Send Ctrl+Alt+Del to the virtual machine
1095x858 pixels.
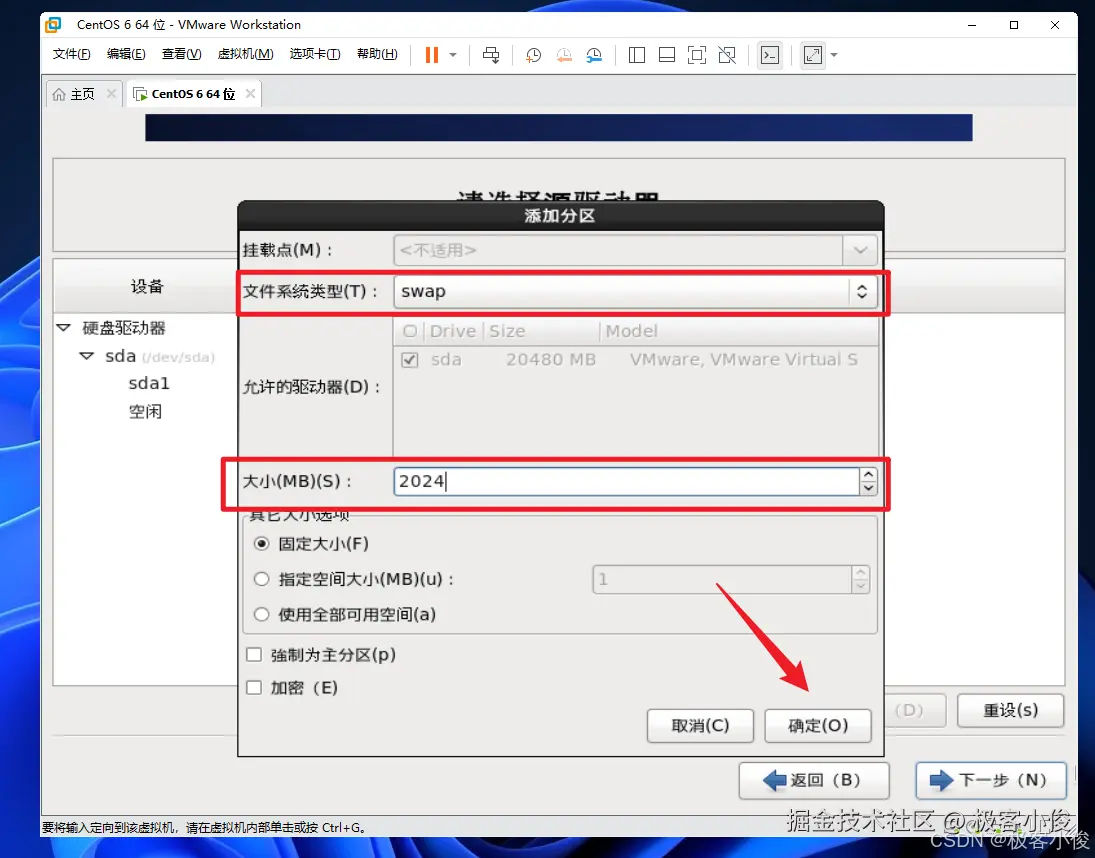click(491, 54)
